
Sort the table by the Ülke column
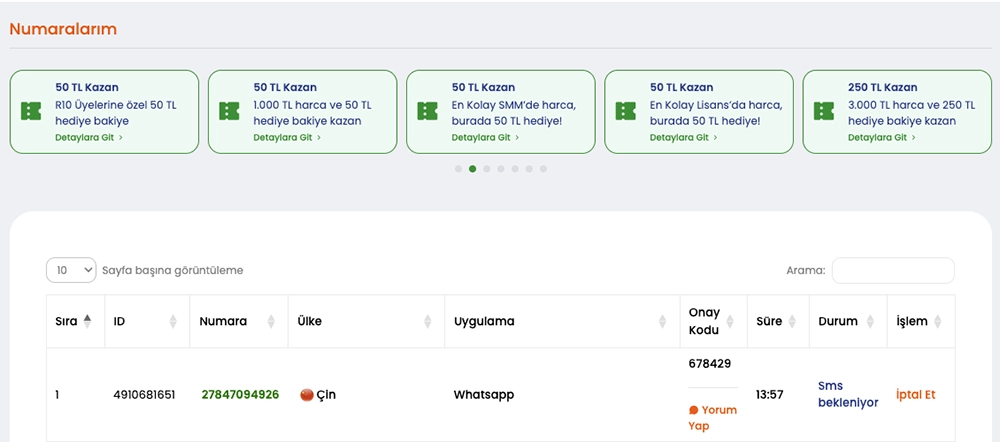point(429,321)
